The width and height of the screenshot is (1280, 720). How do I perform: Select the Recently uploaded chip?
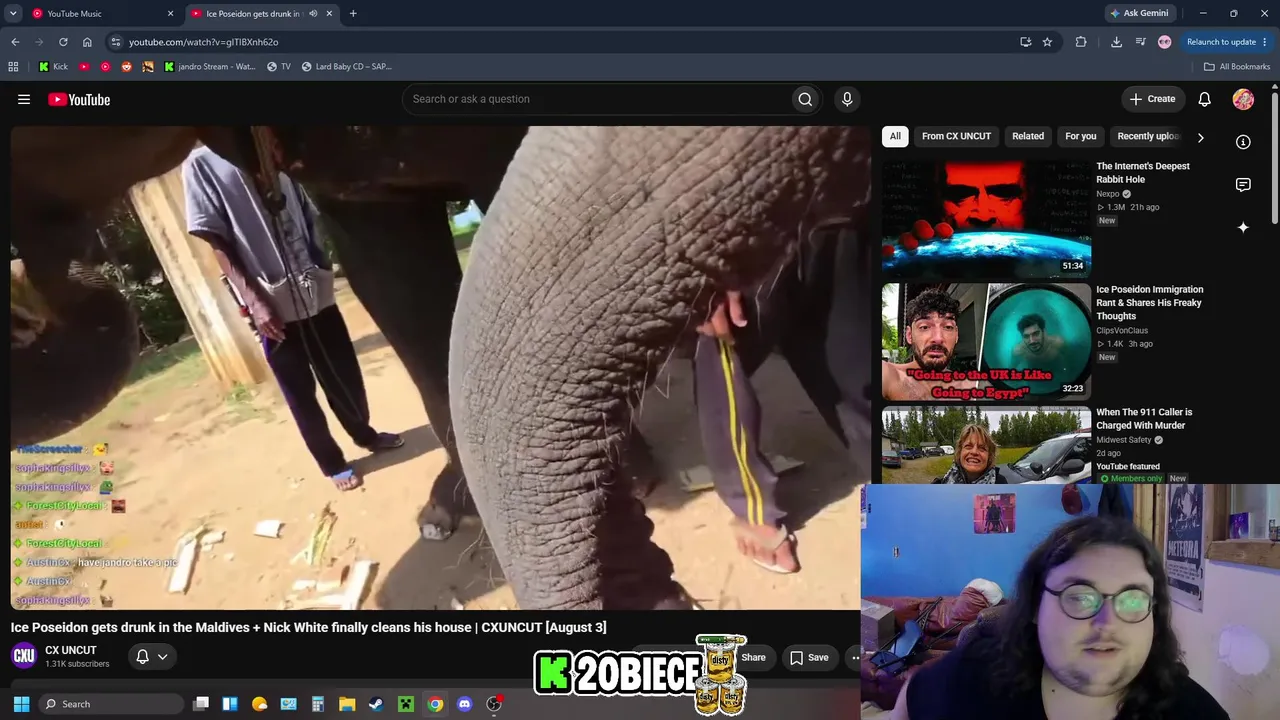(1148, 137)
